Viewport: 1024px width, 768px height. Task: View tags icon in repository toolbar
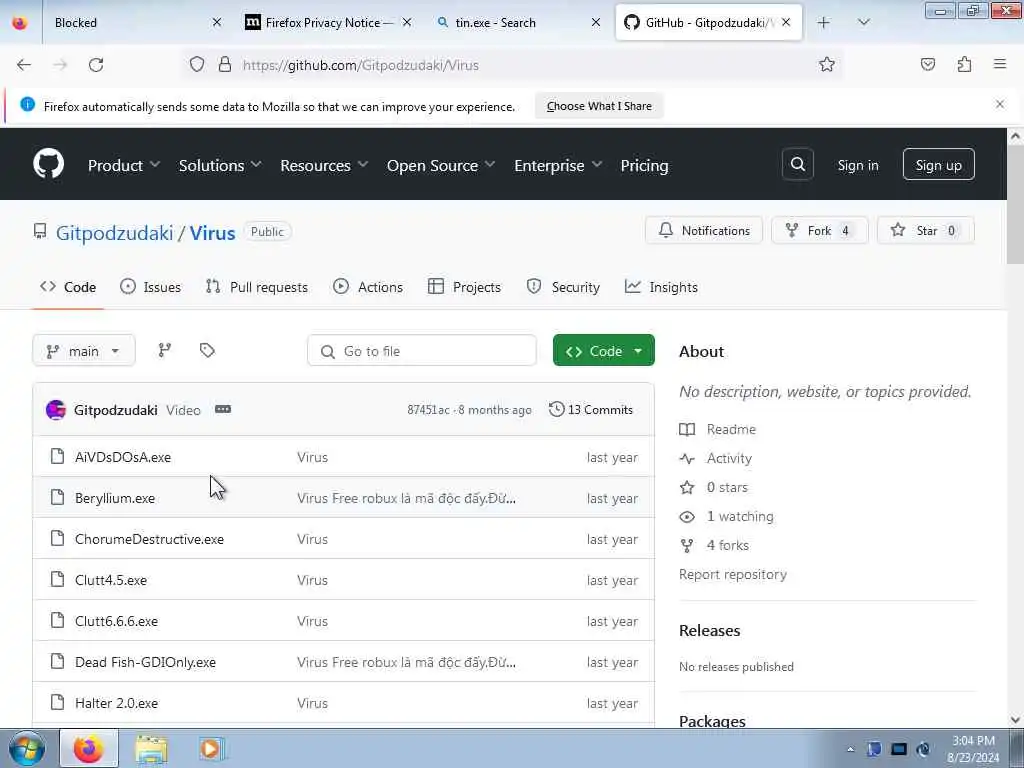[x=207, y=351]
